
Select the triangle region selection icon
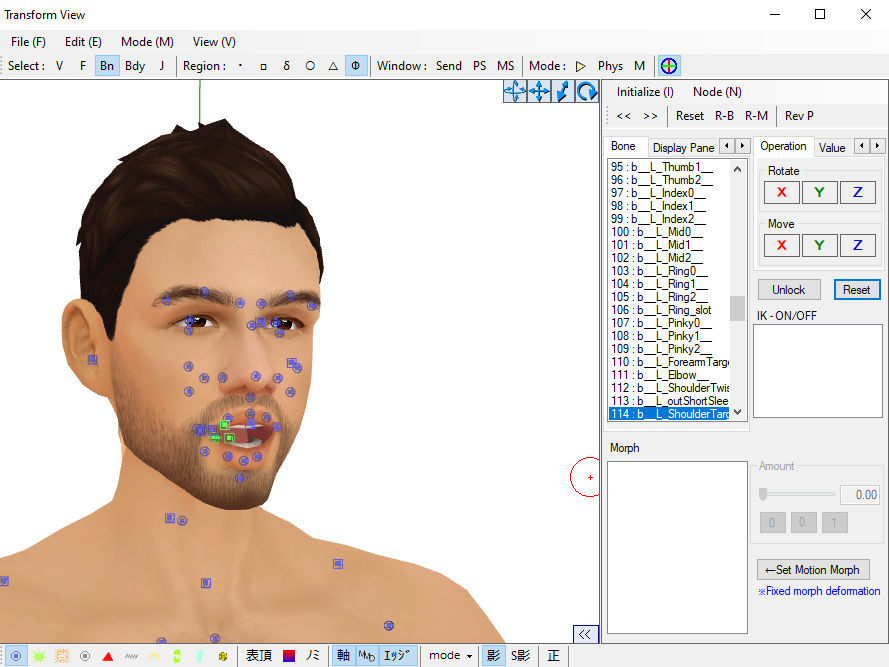(x=333, y=66)
